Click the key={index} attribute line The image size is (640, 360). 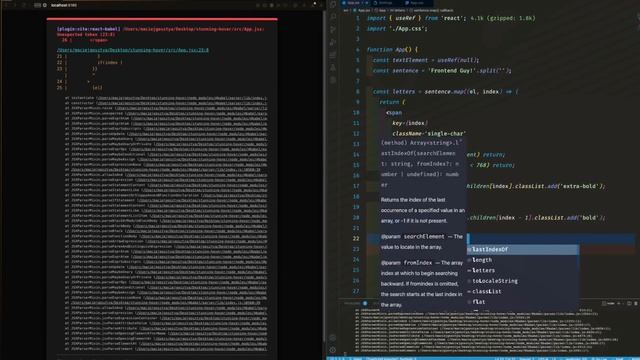pos(410,123)
